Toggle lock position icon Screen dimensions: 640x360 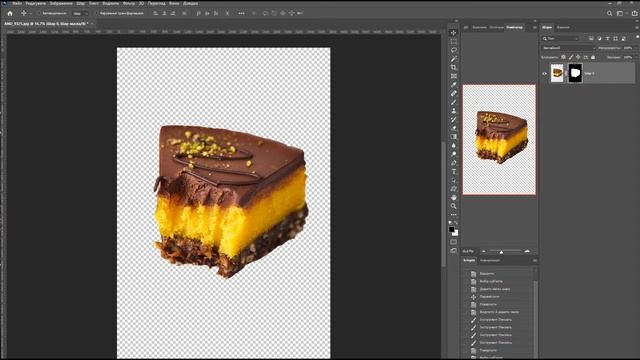[x=578, y=58]
